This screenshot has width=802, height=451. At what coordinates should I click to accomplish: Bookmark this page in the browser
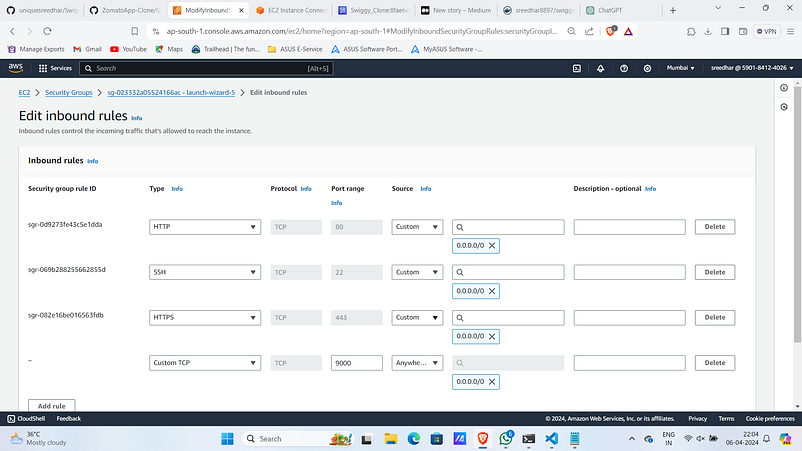(135, 31)
